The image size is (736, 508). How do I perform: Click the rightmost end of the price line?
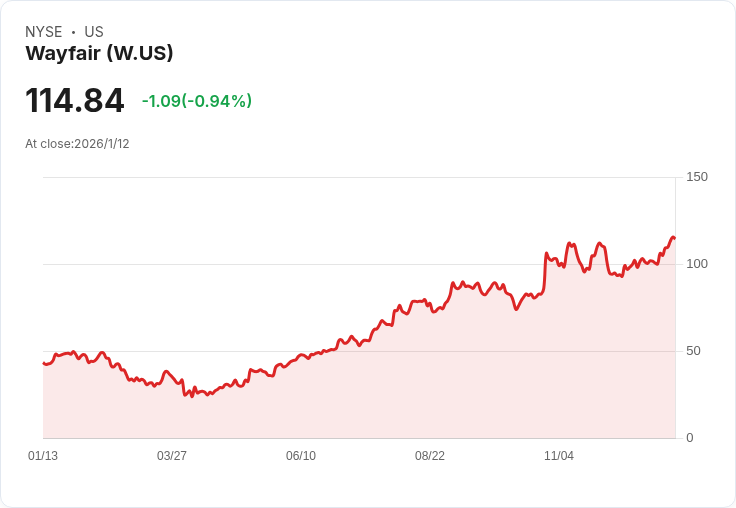(x=674, y=238)
